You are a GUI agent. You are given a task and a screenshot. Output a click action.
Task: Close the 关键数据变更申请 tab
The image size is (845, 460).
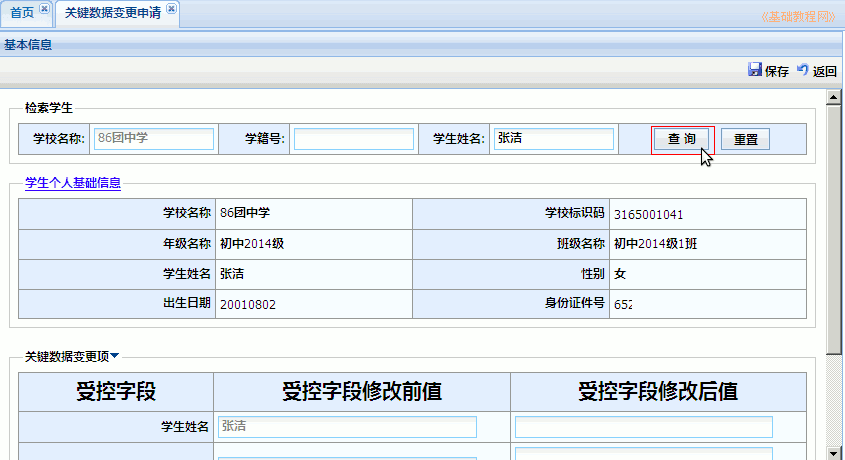(x=171, y=8)
